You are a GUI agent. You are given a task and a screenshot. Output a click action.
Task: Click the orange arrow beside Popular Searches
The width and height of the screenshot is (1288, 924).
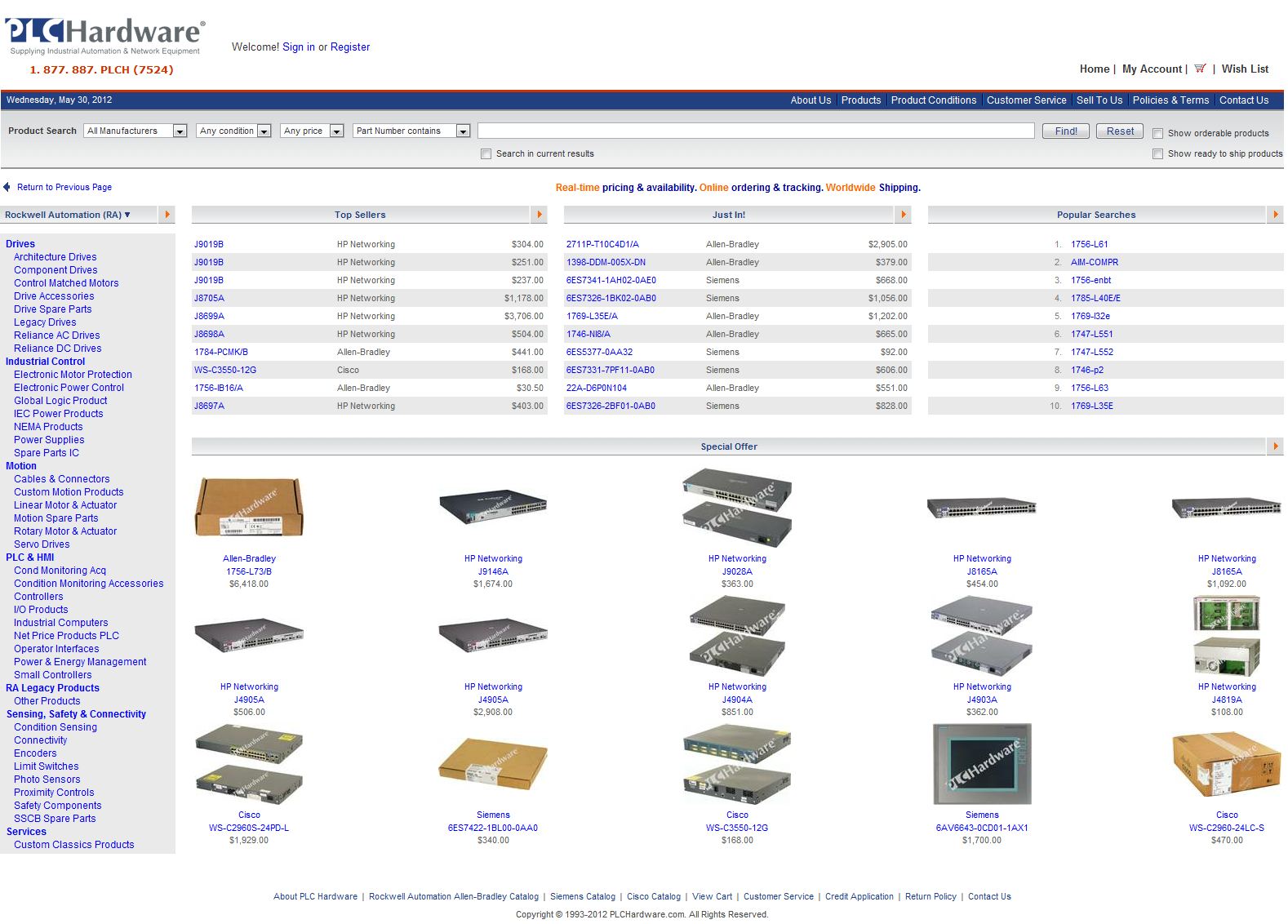pyautogui.click(x=1275, y=215)
